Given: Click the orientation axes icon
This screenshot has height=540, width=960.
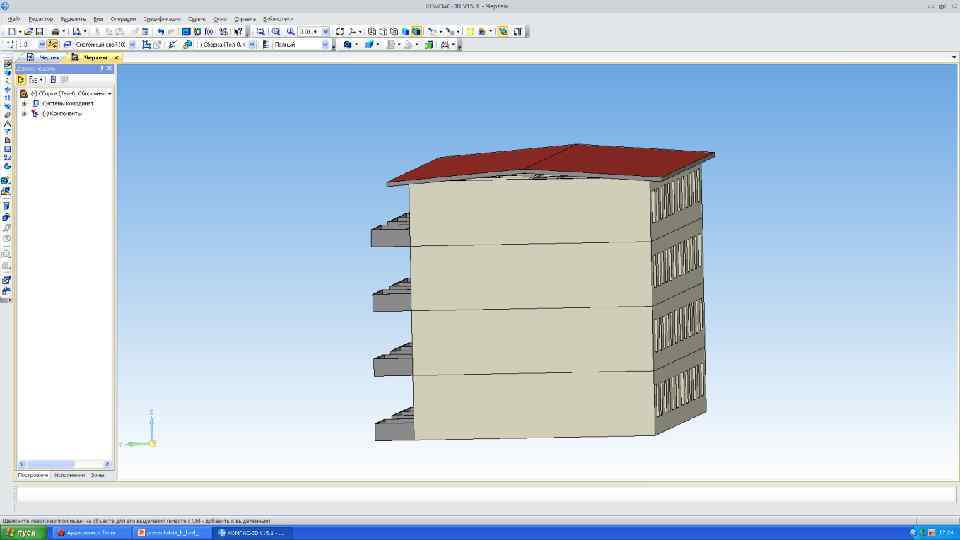Looking at the screenshot, I should click(x=353, y=31).
